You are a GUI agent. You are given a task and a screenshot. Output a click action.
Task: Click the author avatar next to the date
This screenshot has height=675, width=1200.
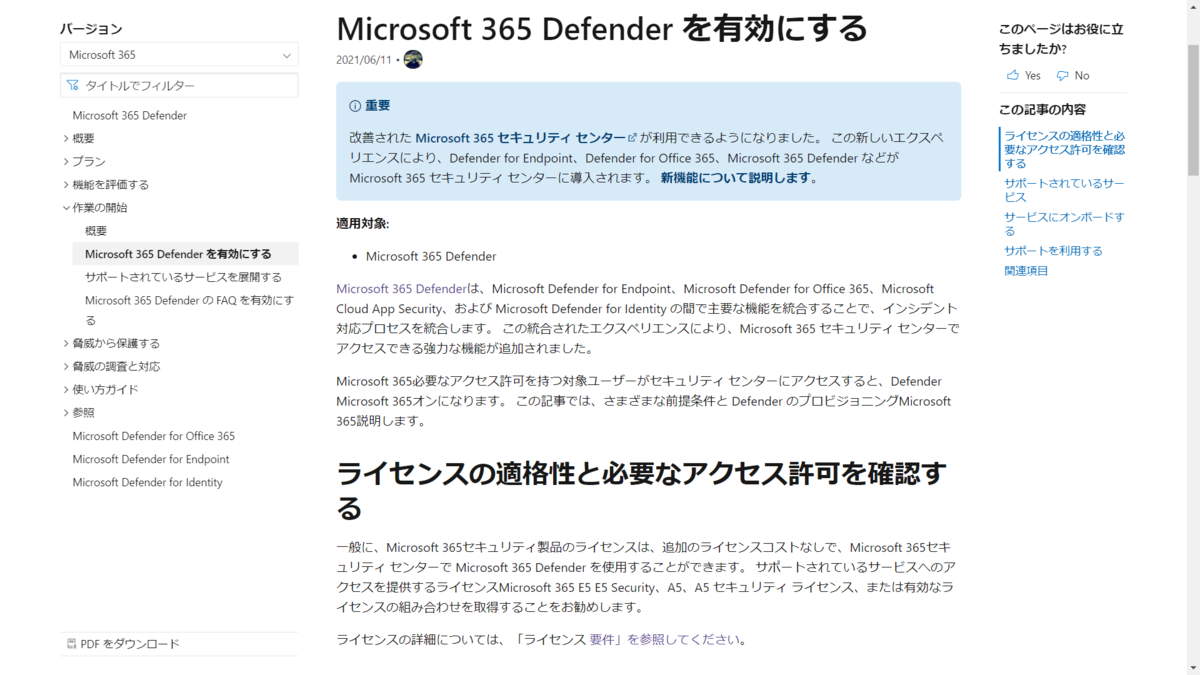[413, 60]
